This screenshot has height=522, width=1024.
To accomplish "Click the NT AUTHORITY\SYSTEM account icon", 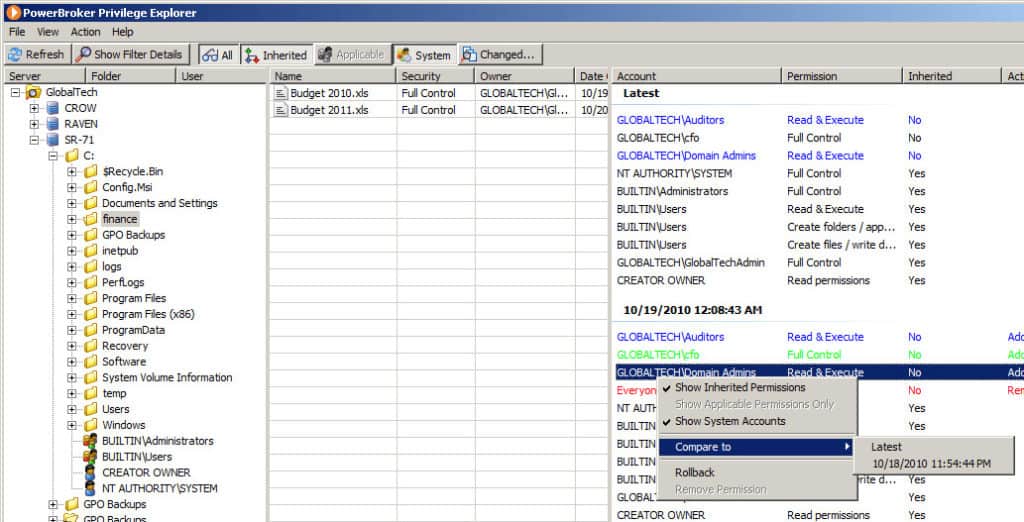I will [91, 488].
